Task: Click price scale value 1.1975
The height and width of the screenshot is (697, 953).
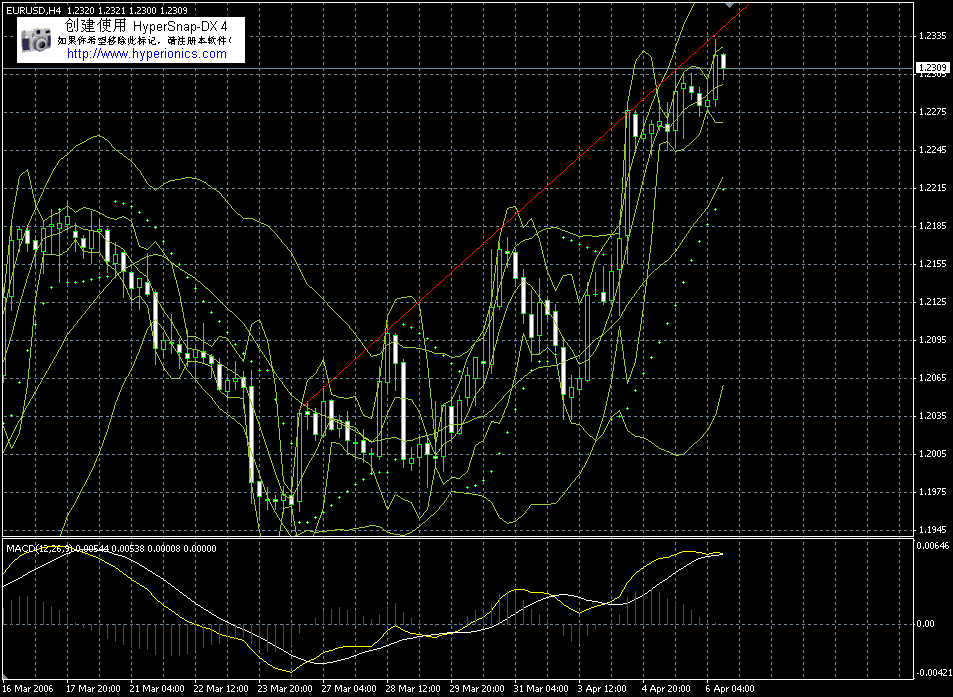Action: pos(933,492)
